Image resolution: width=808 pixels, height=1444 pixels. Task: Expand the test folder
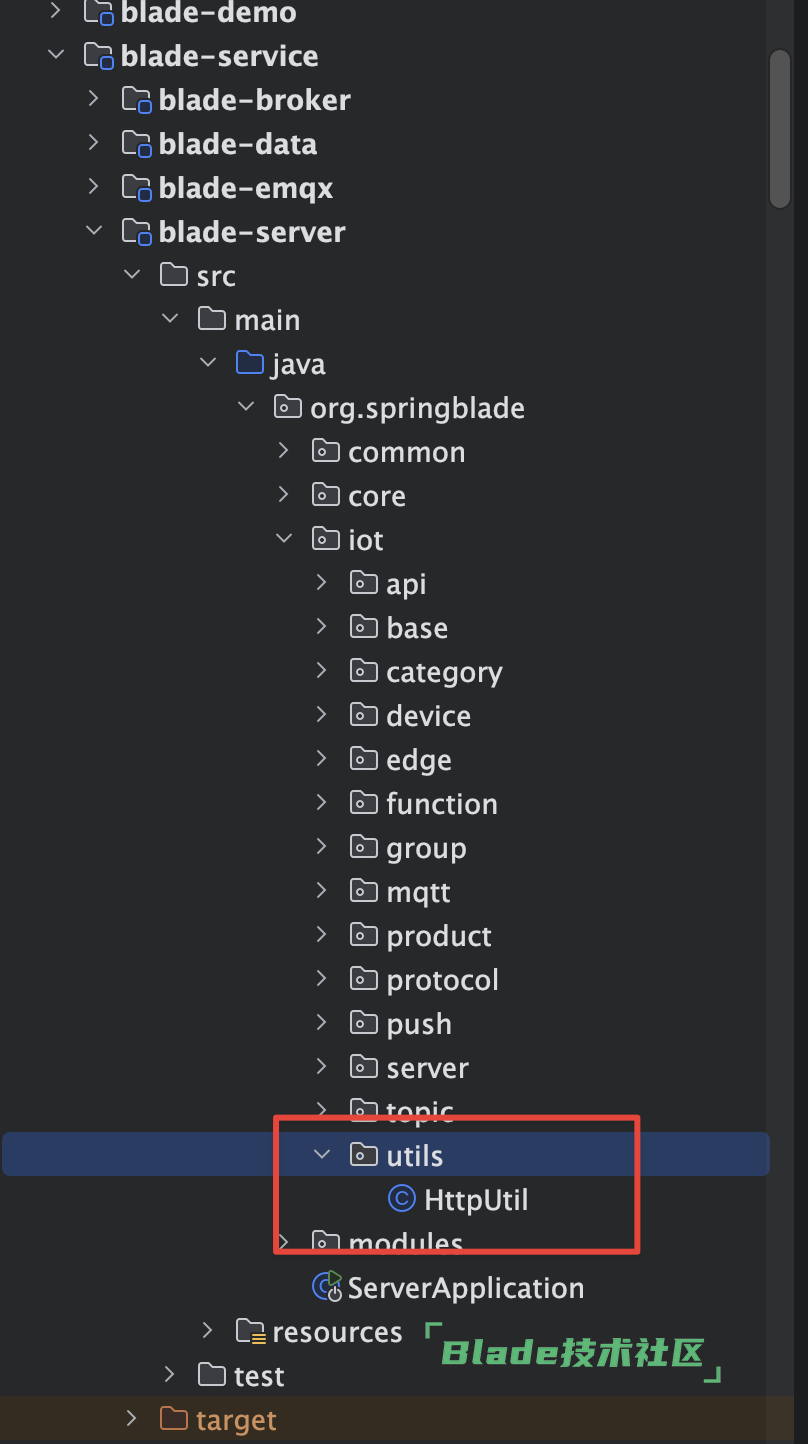pos(170,1375)
